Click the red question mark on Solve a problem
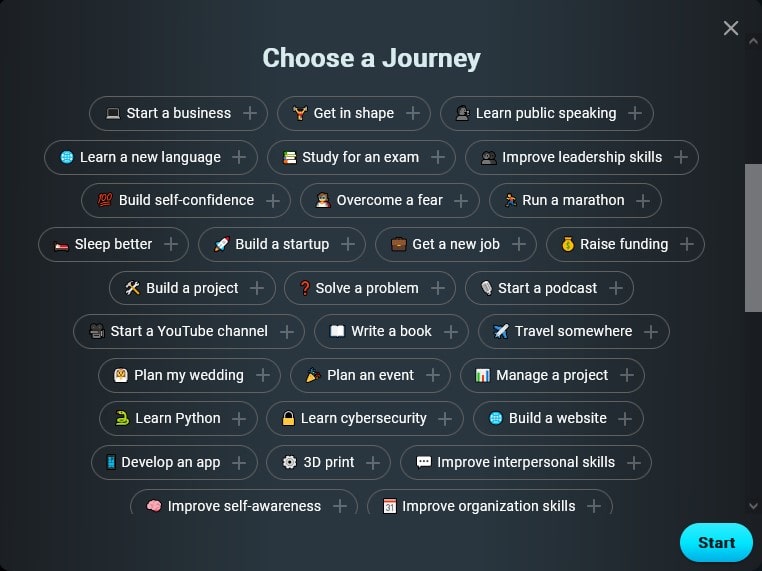 (x=305, y=288)
